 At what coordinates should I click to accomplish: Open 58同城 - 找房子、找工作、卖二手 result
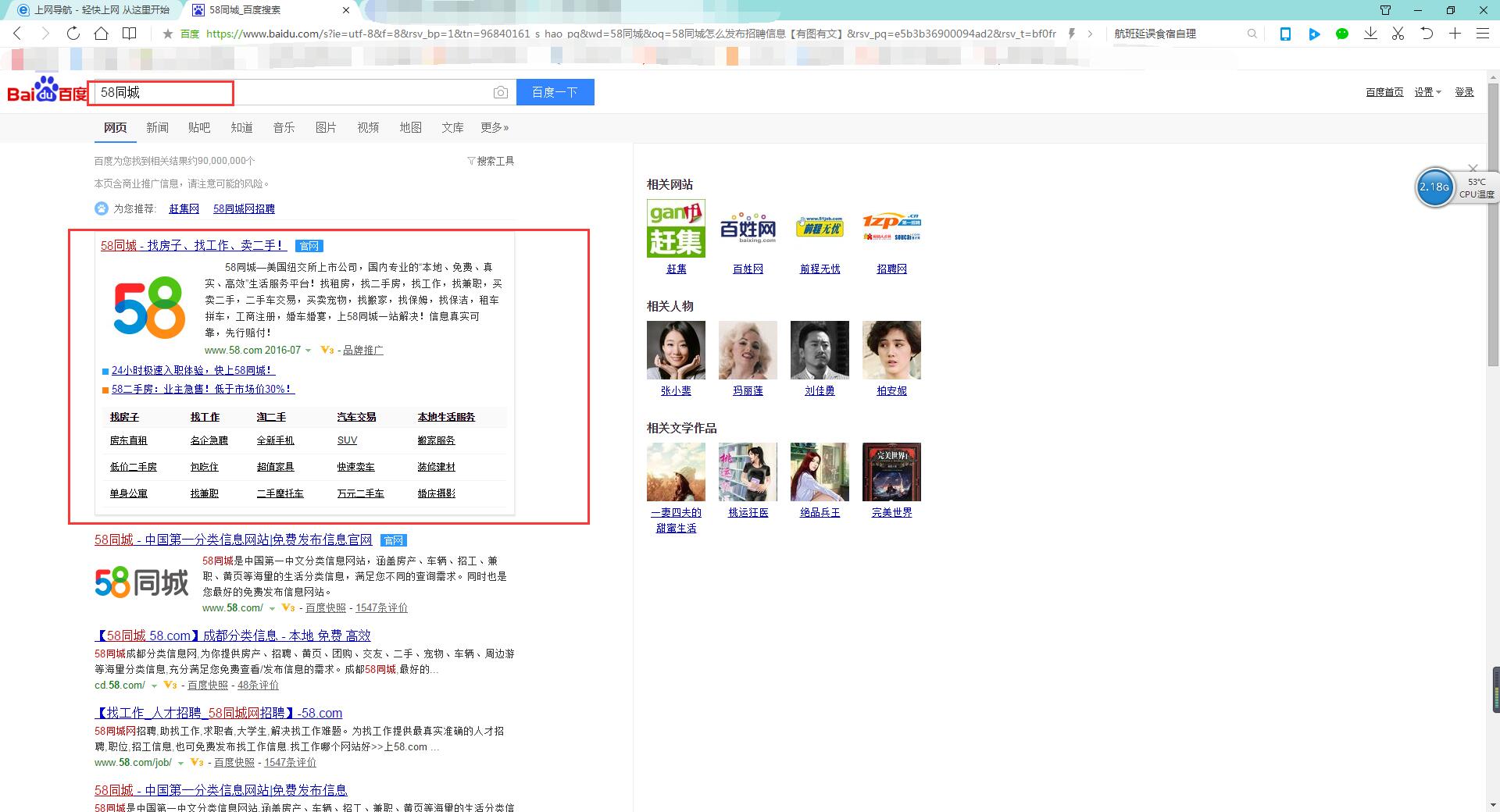tap(193, 245)
